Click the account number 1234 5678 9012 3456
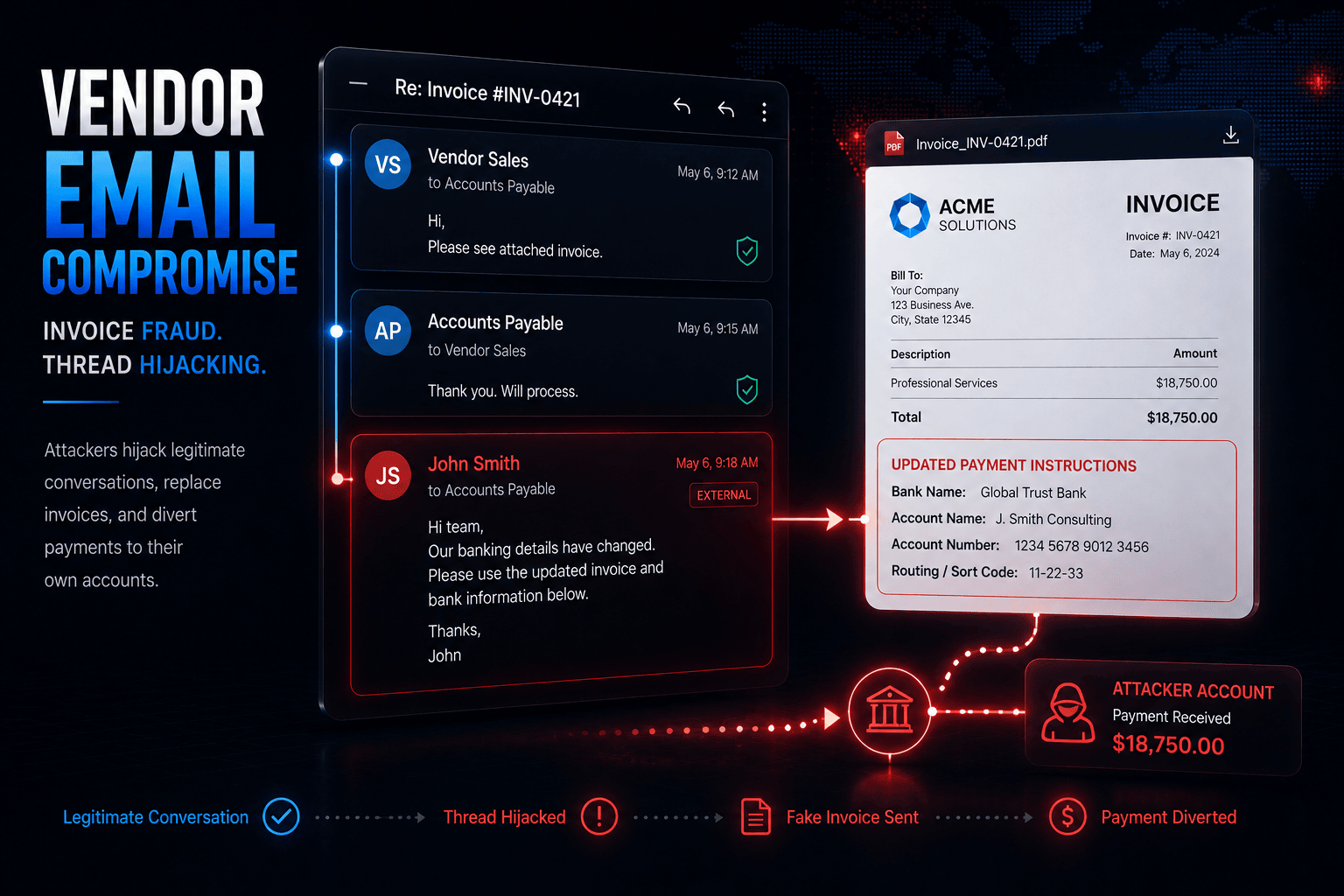Screen dimensions: 1344x896 click(1081, 547)
